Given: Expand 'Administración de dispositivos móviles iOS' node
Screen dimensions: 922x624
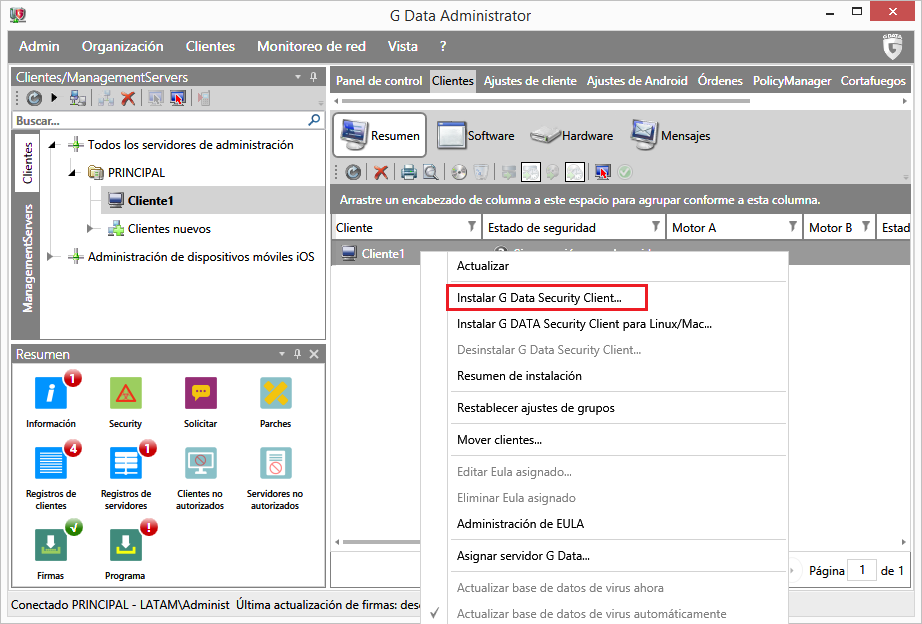Looking at the screenshot, I should click(x=51, y=256).
